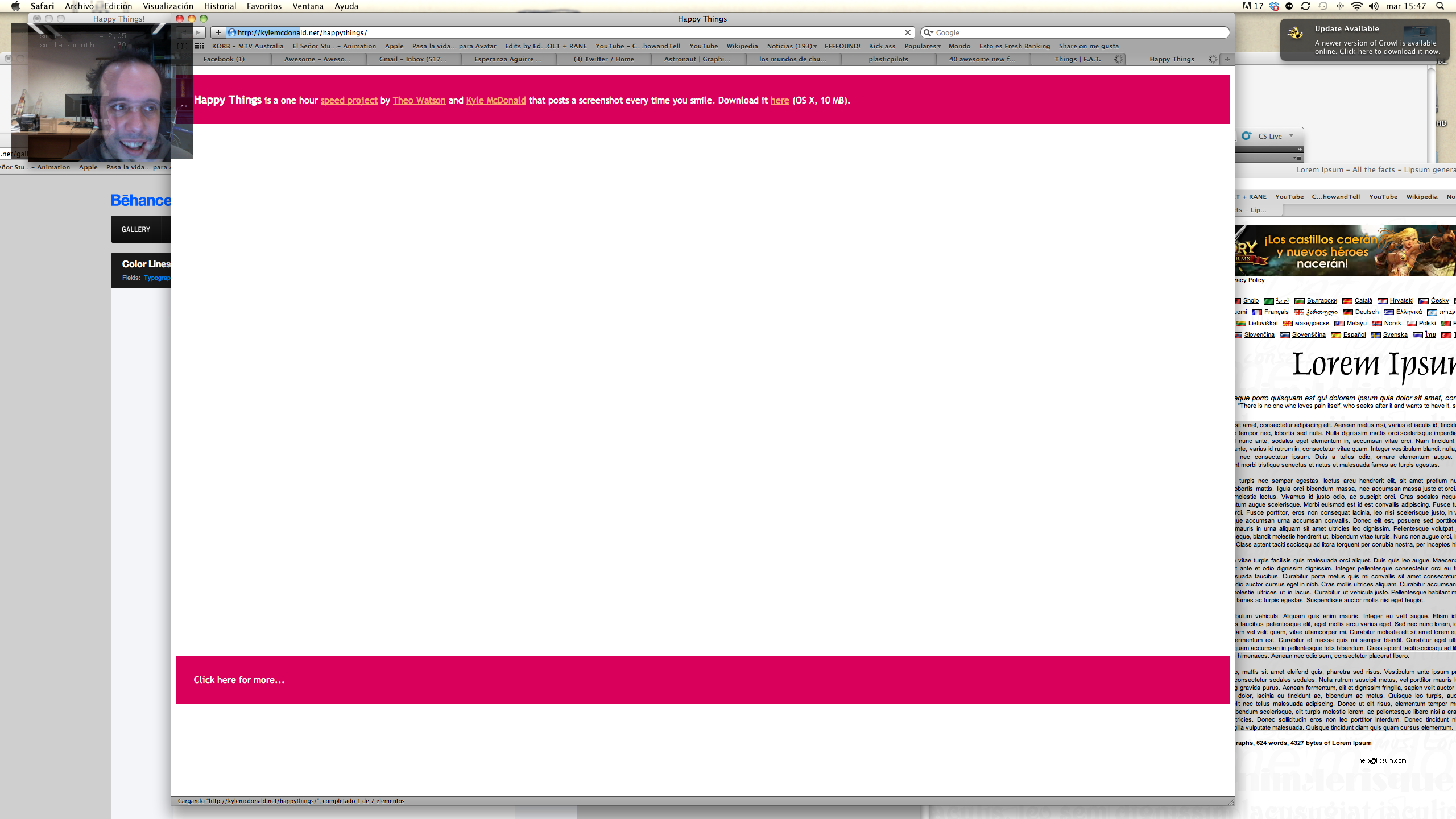
Task: Open the Top Sites grid icon
Action: (200, 46)
